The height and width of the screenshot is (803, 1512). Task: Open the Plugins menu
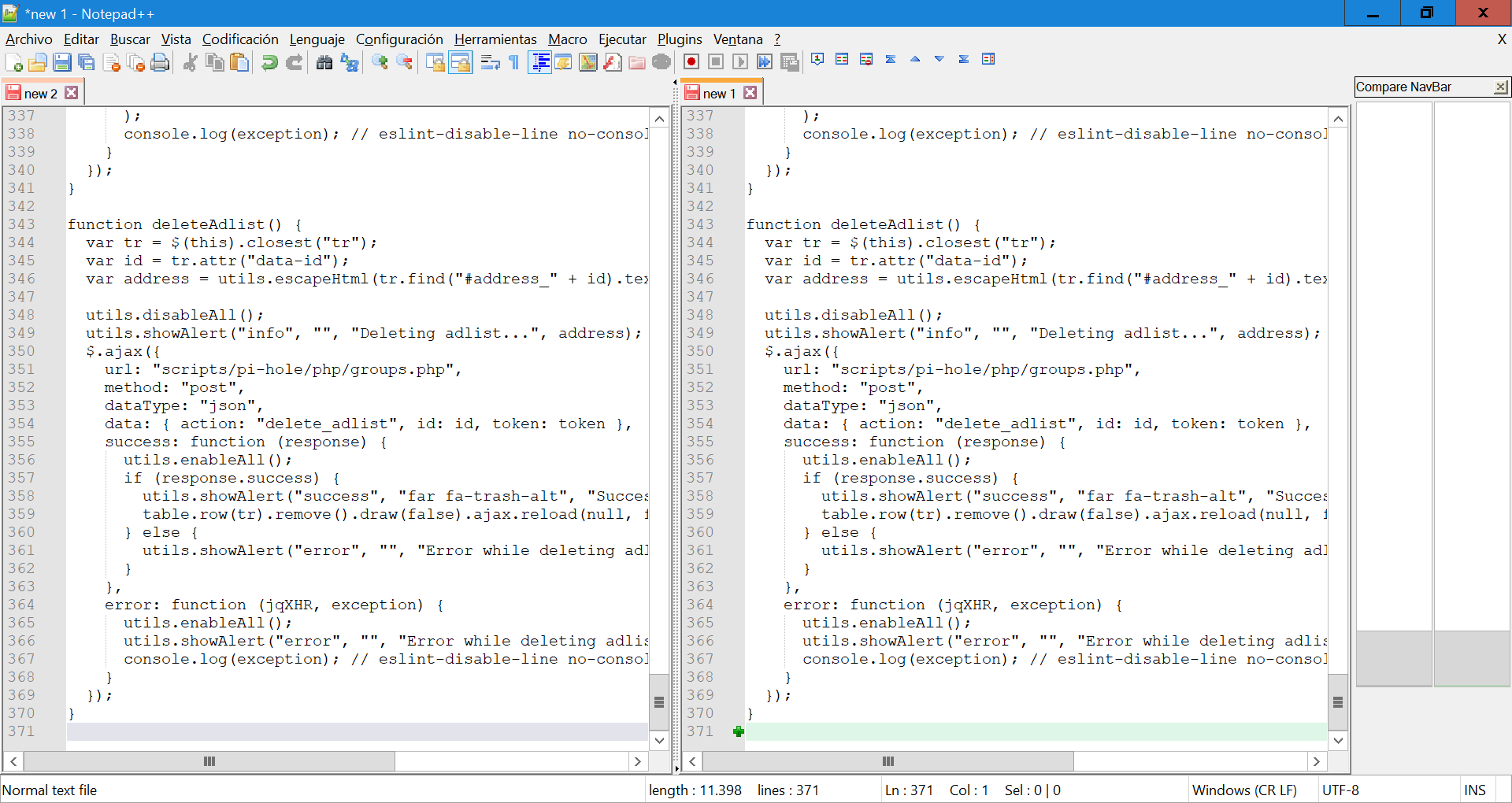point(678,39)
